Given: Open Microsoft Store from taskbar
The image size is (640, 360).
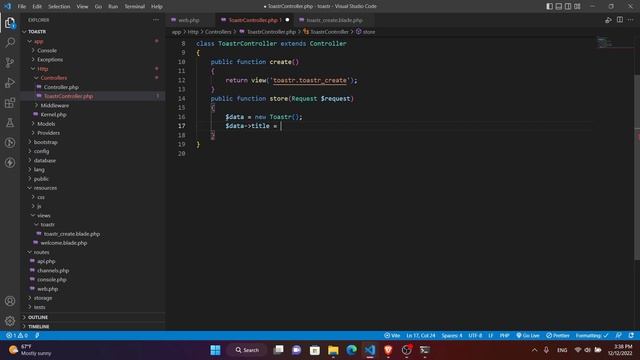Looking at the screenshot, I should point(315,350).
